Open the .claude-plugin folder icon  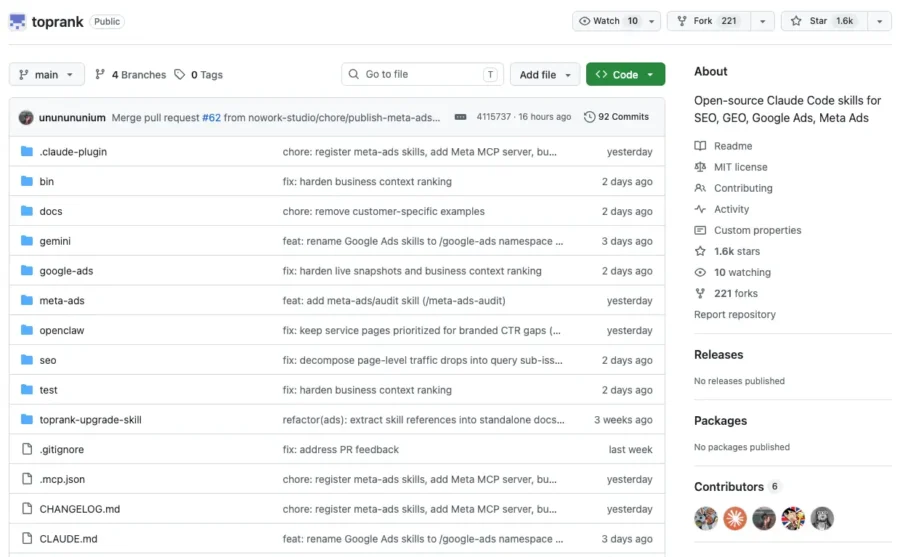point(26,152)
